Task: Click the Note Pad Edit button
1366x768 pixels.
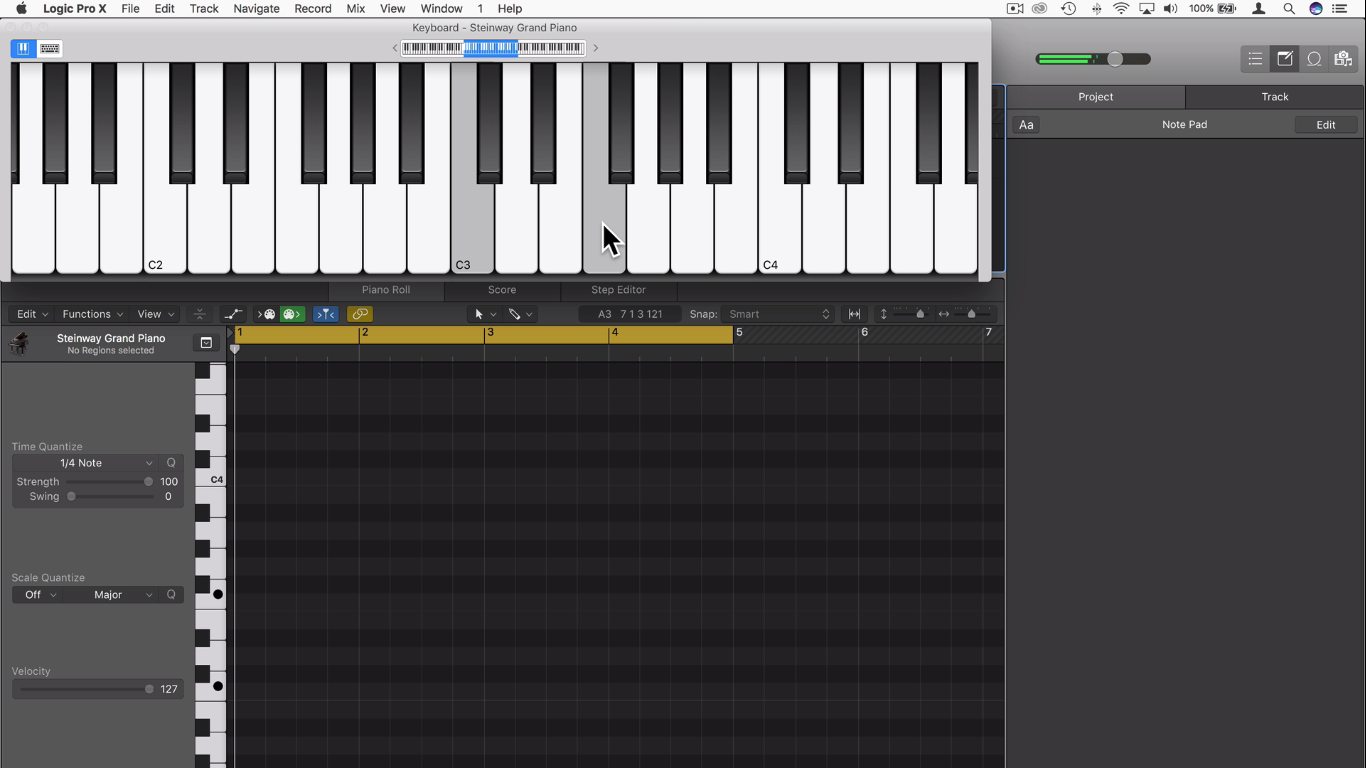Action: [1326, 125]
